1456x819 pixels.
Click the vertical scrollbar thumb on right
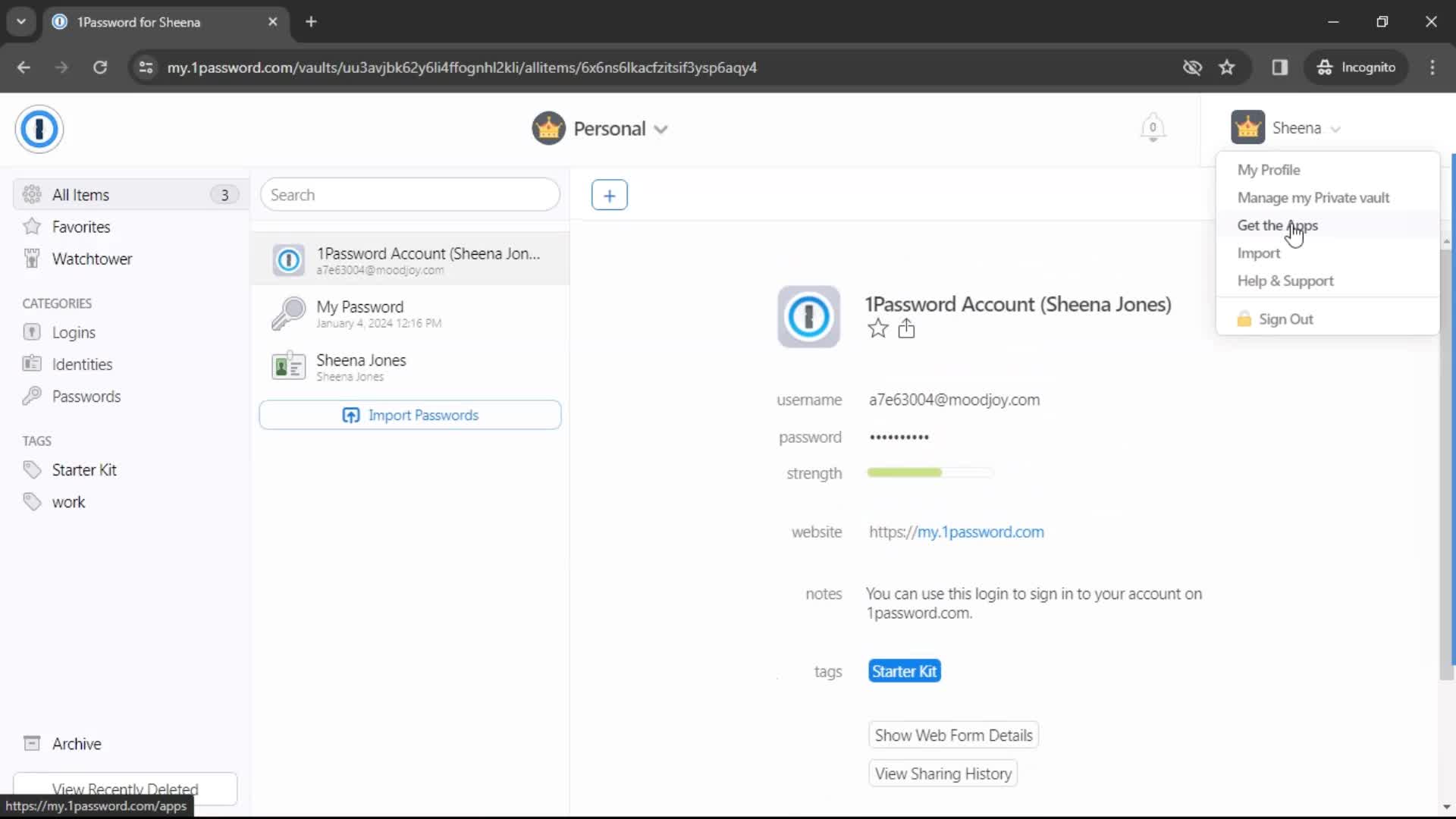(x=1446, y=464)
